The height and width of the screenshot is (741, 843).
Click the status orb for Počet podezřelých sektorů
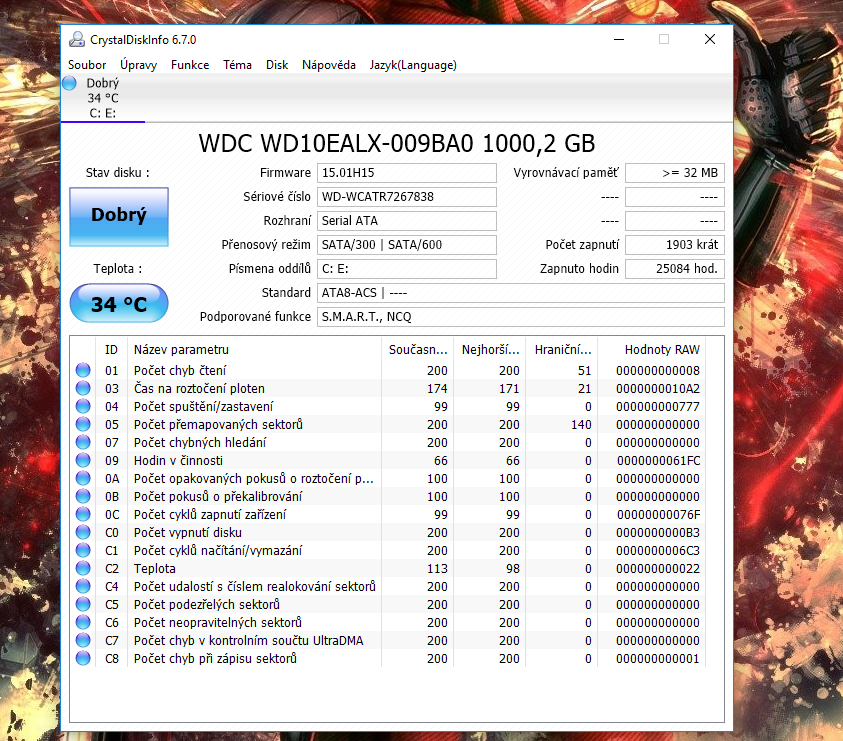[x=83, y=604]
